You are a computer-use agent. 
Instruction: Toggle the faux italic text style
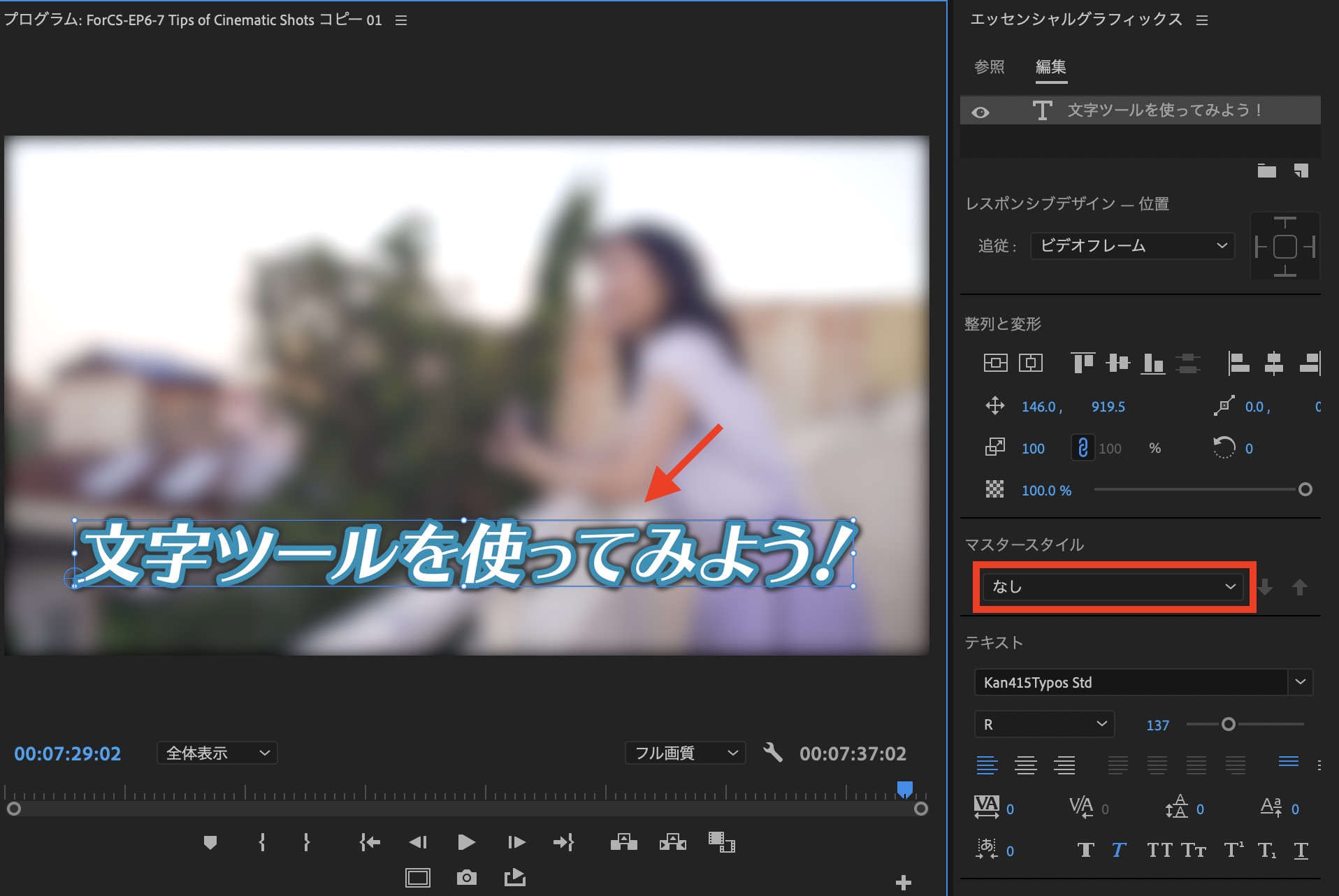[1119, 851]
